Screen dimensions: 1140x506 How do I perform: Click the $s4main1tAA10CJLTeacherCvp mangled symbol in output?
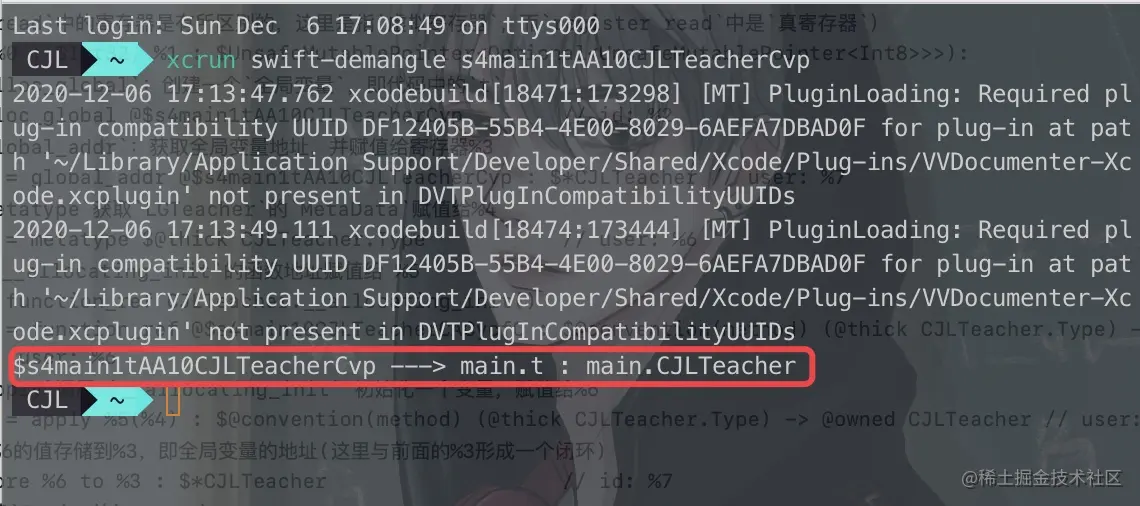[195, 366]
